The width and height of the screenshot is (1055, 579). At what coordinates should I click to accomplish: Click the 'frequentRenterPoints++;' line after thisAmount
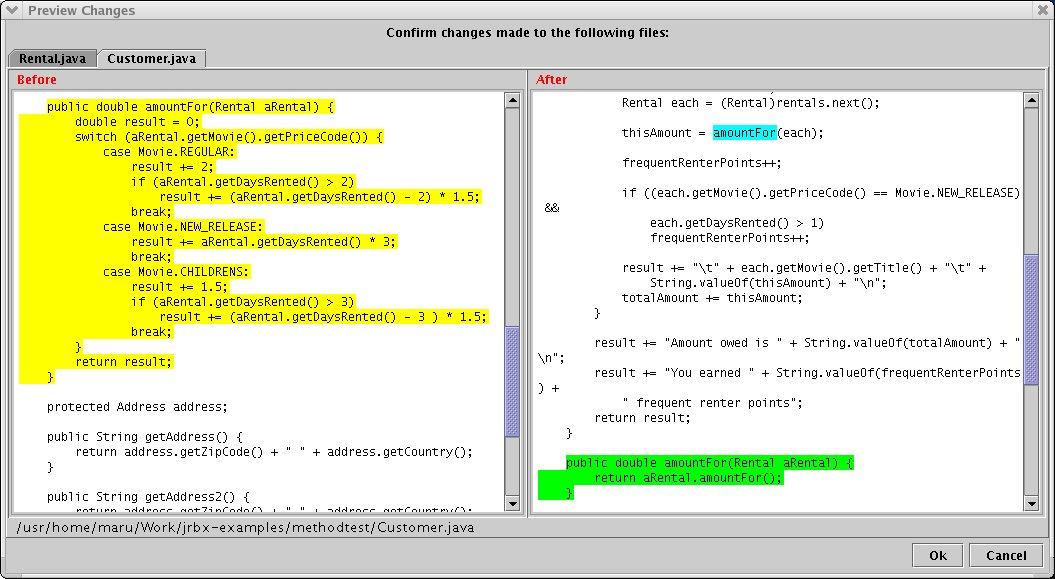tap(702, 163)
